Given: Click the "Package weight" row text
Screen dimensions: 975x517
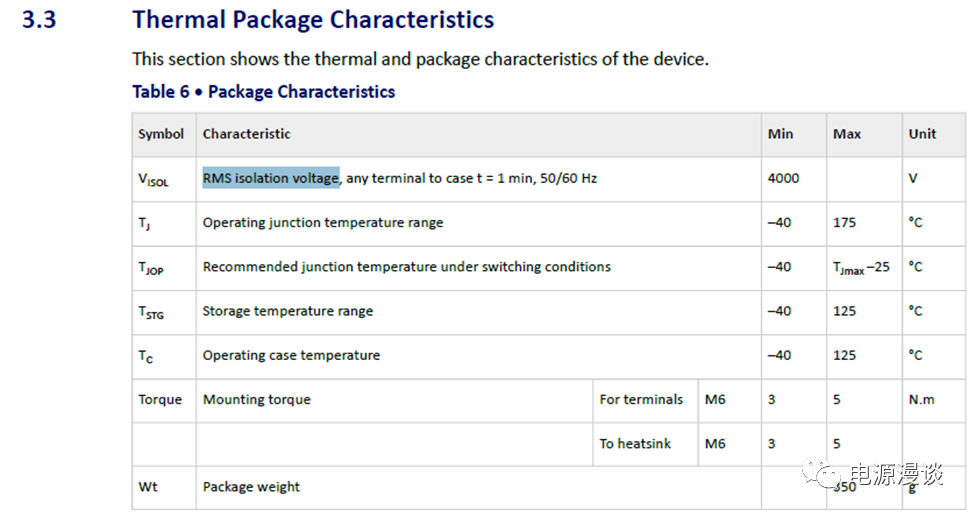Looking at the screenshot, I should (x=251, y=487).
